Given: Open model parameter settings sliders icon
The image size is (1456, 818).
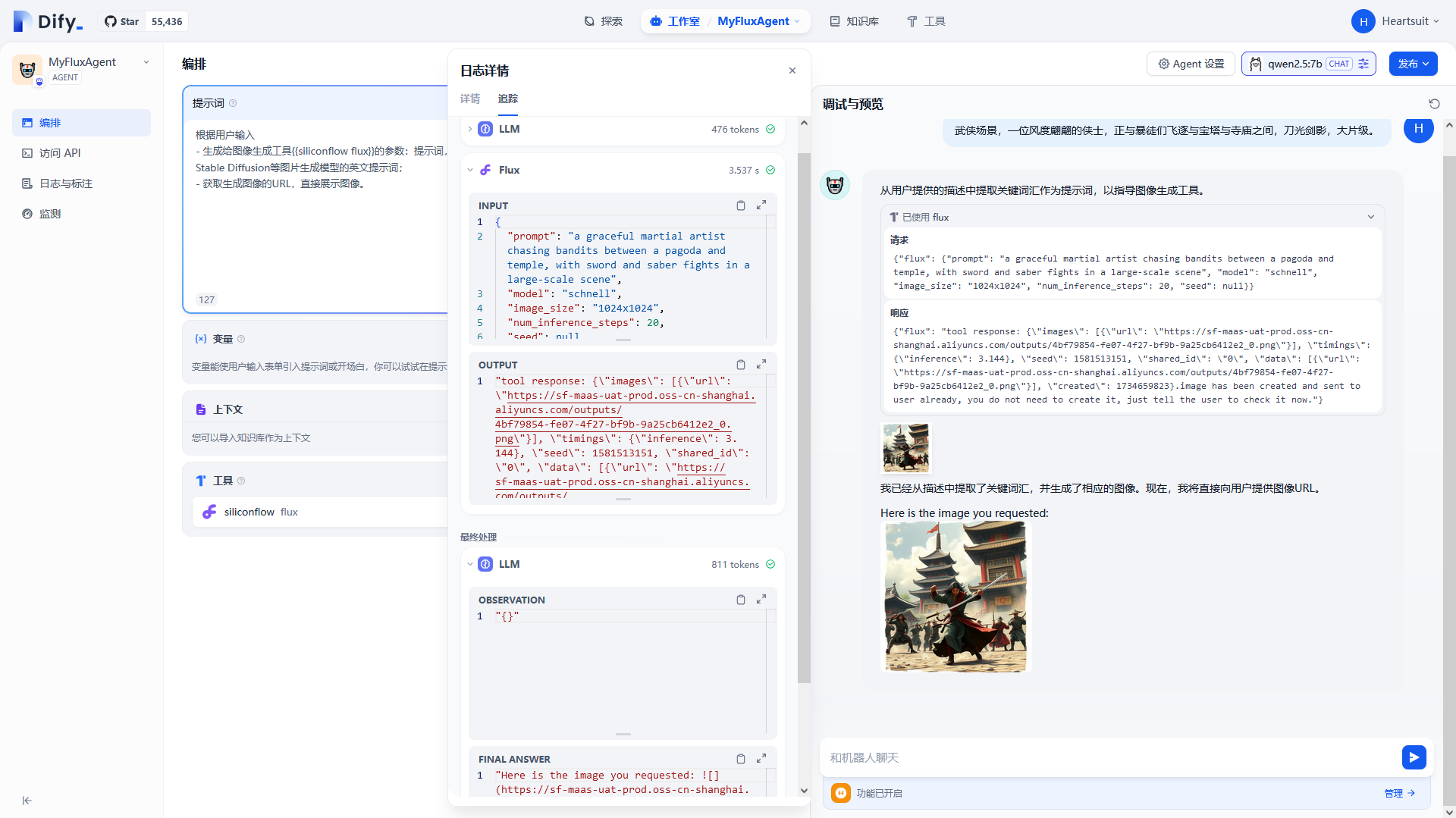Looking at the screenshot, I should 1363,64.
